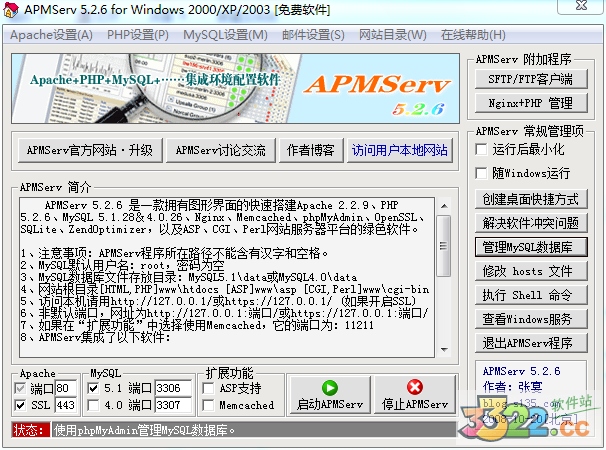
Task: Click 解决软件冲突问题 button
Action: tap(531, 223)
